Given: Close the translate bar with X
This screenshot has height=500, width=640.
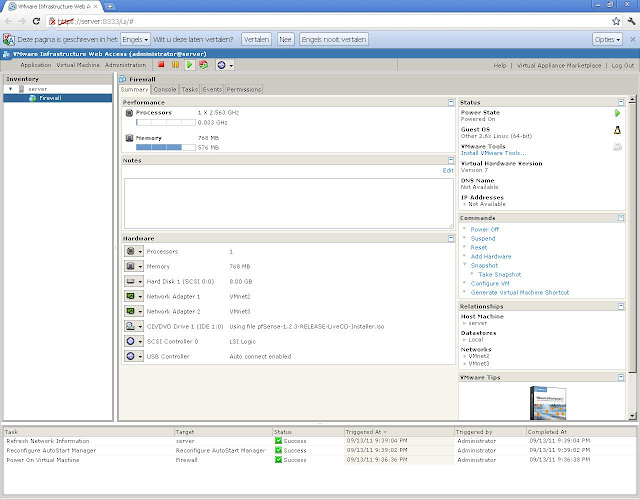Looking at the screenshot, I should 632,39.
